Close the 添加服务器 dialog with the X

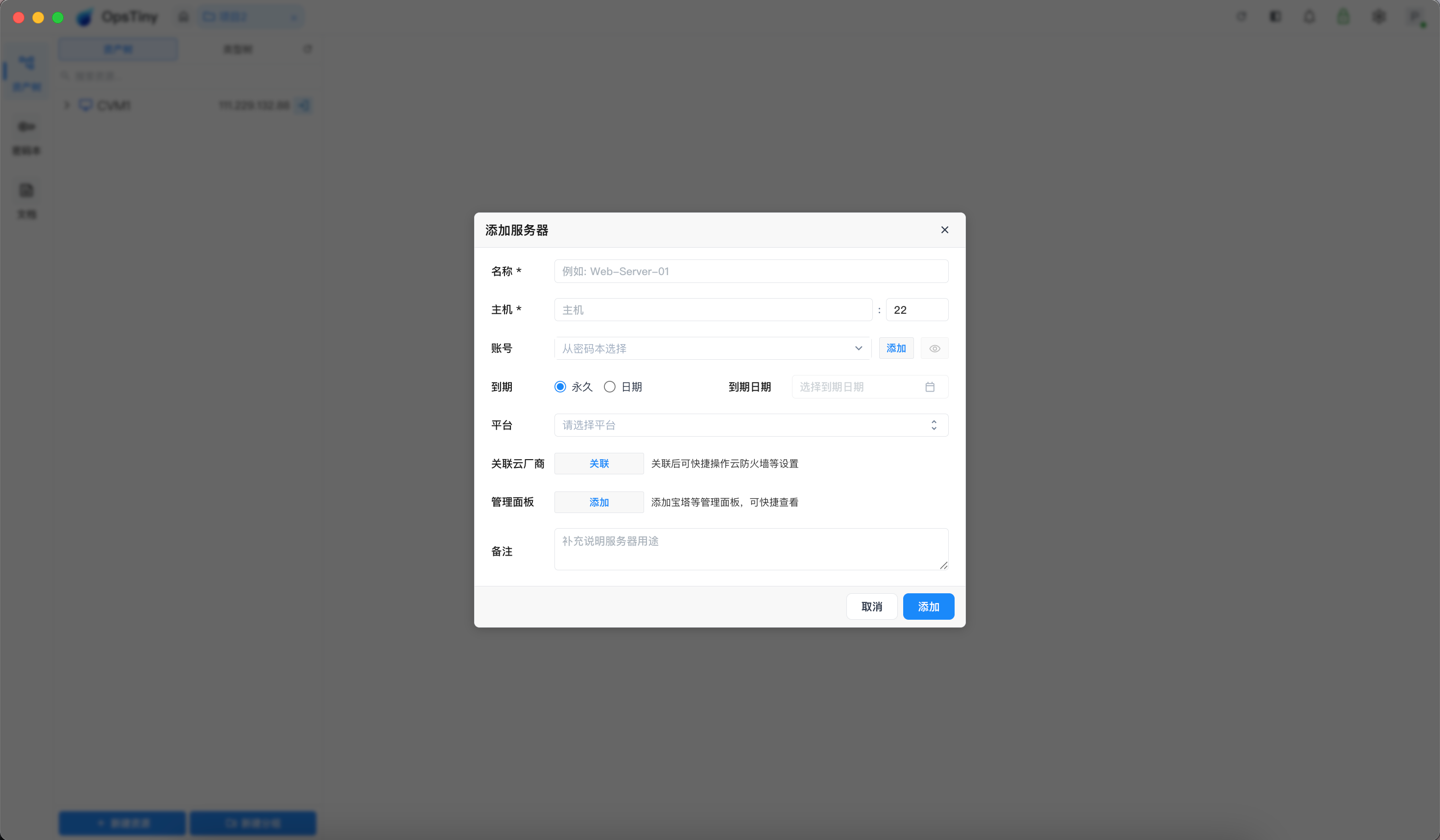coord(944,230)
